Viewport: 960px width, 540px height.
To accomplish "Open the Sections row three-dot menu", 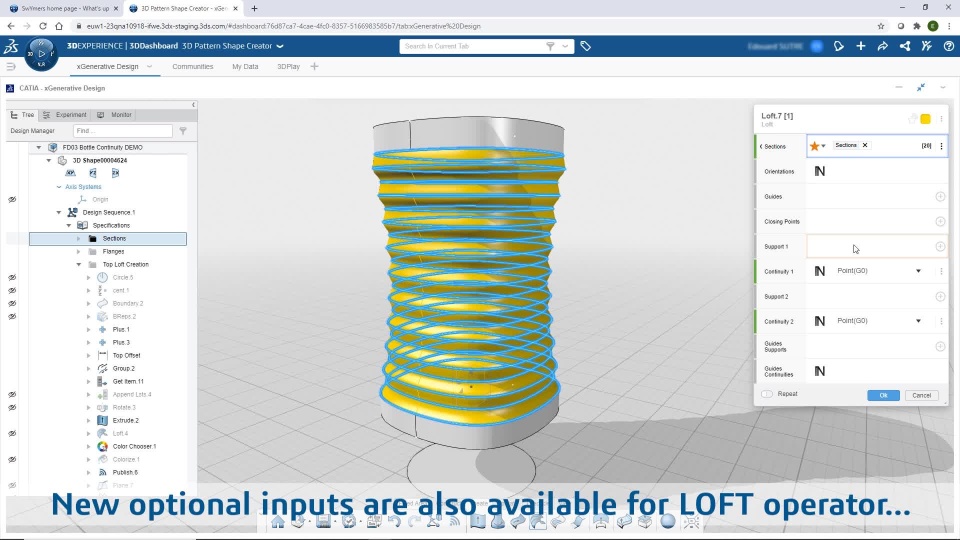I will pos(942,146).
